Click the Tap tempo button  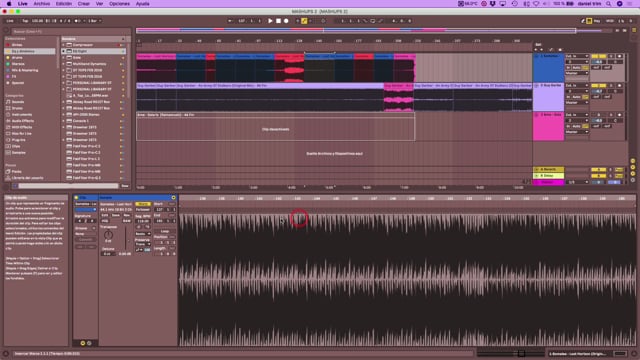25,21
